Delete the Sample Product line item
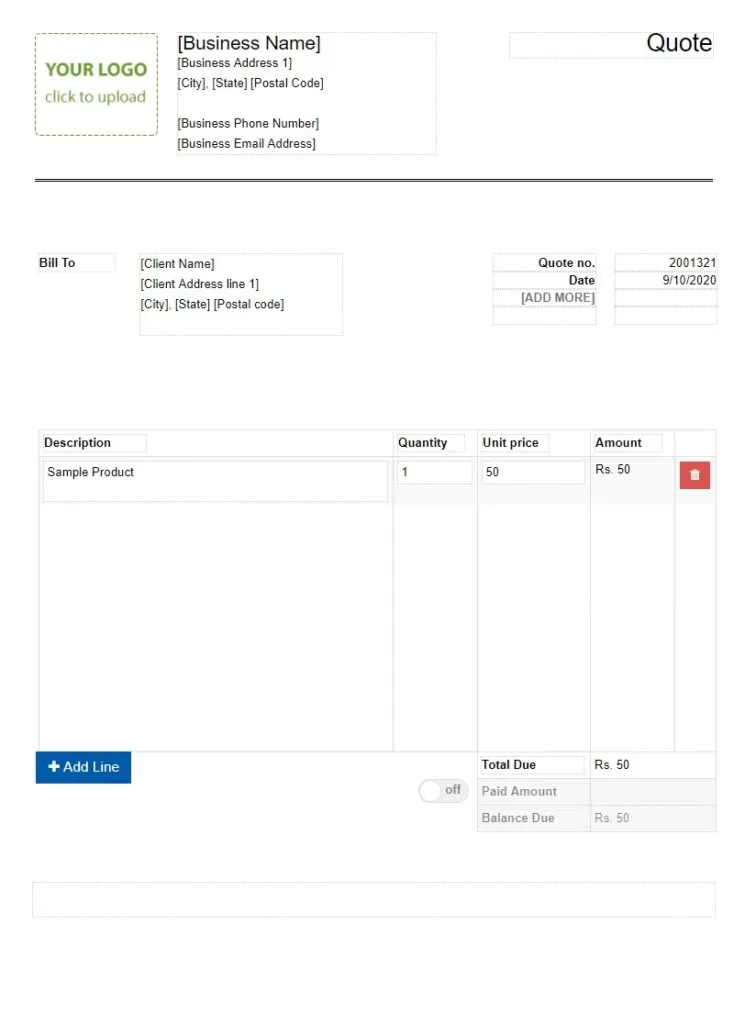 click(694, 475)
